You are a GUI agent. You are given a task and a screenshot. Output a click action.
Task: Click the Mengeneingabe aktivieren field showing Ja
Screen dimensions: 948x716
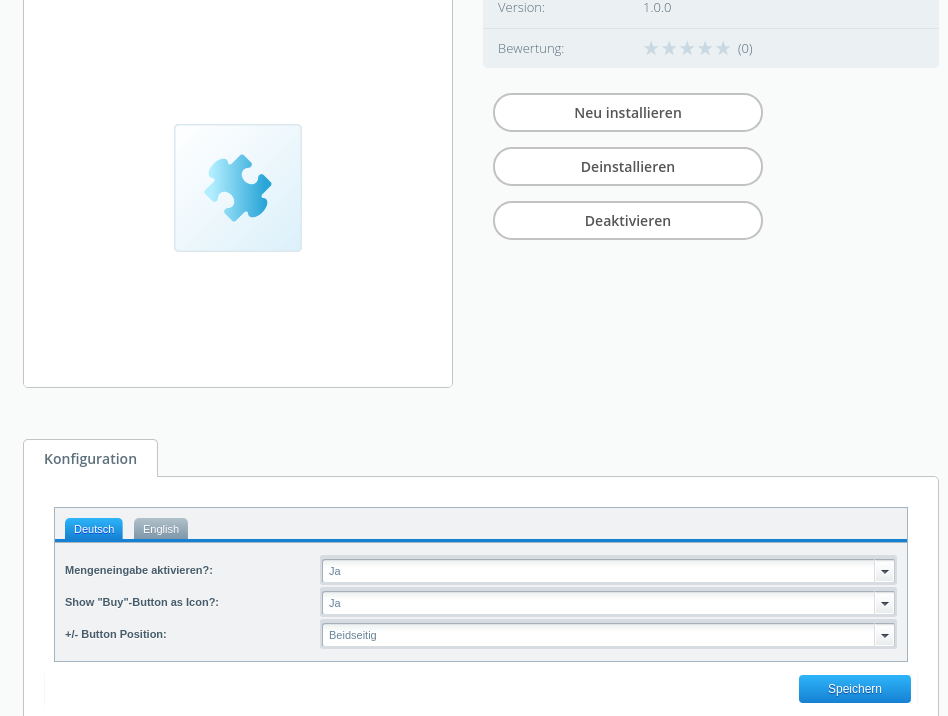click(598, 571)
